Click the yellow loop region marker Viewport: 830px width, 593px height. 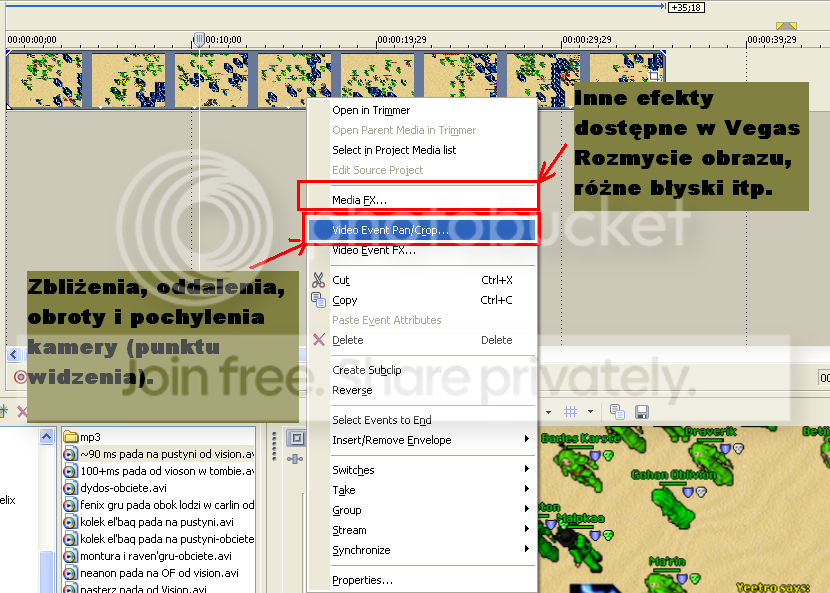click(786, 25)
